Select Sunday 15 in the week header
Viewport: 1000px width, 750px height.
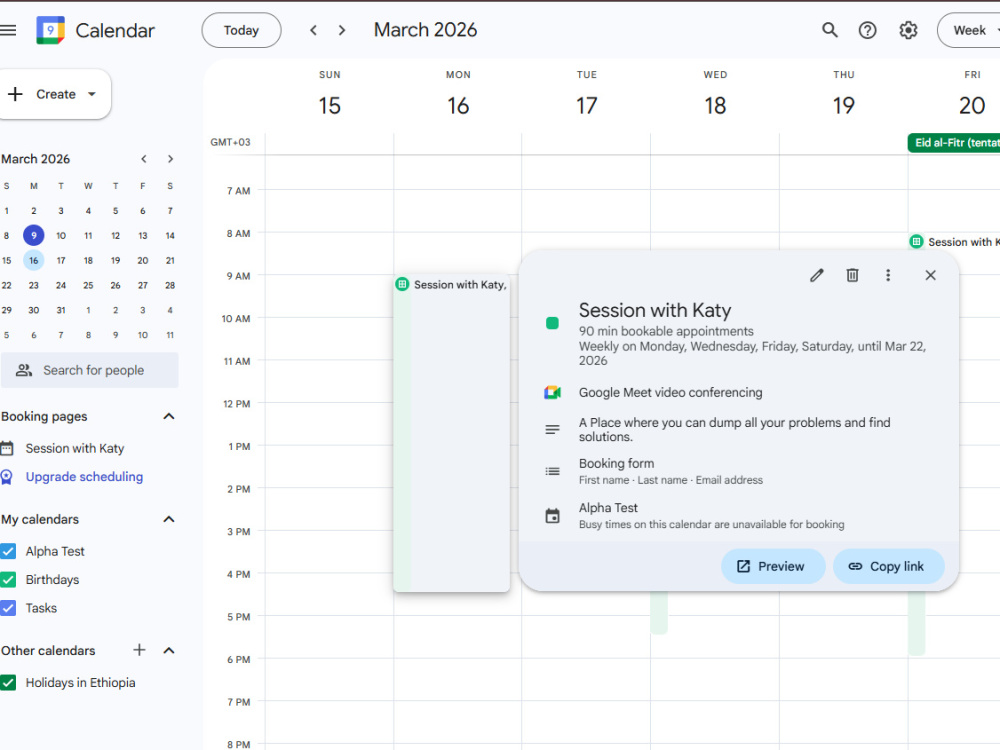[330, 105]
